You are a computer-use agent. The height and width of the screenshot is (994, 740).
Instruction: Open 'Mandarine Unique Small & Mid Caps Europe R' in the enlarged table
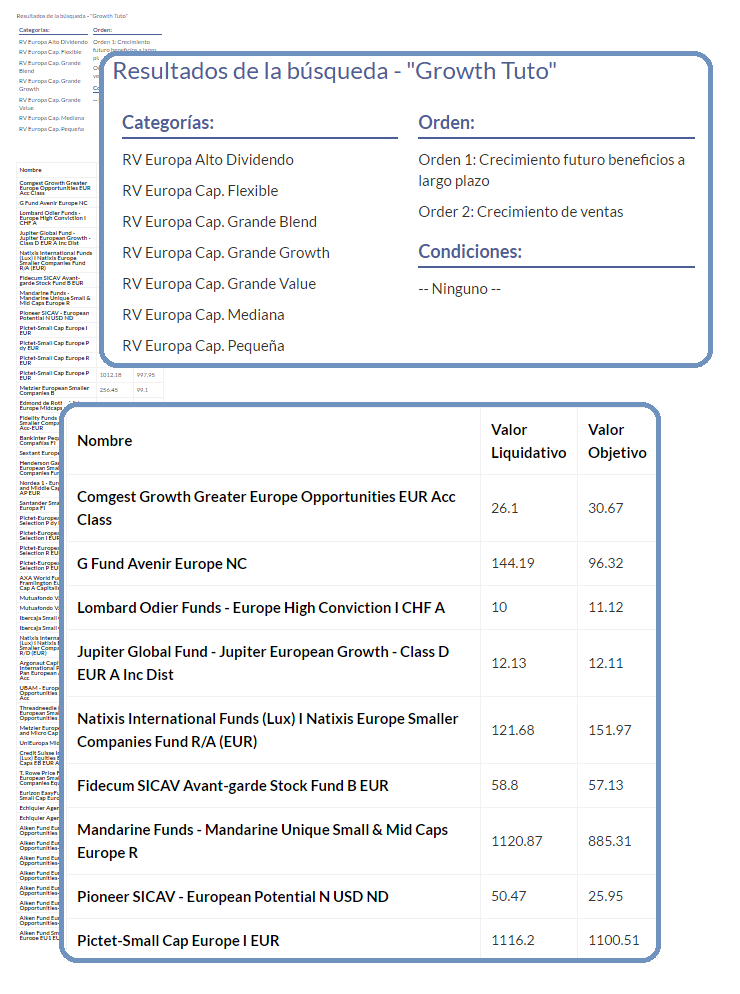click(263, 841)
